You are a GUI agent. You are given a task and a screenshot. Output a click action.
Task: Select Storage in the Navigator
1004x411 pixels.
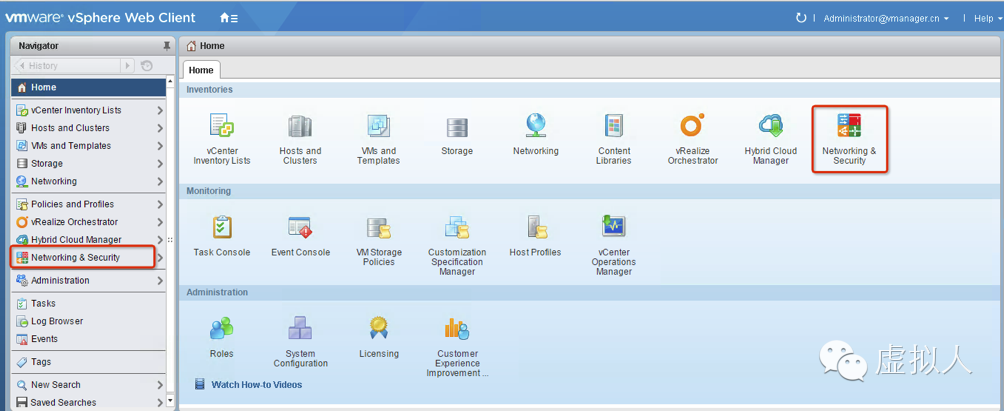click(88, 164)
